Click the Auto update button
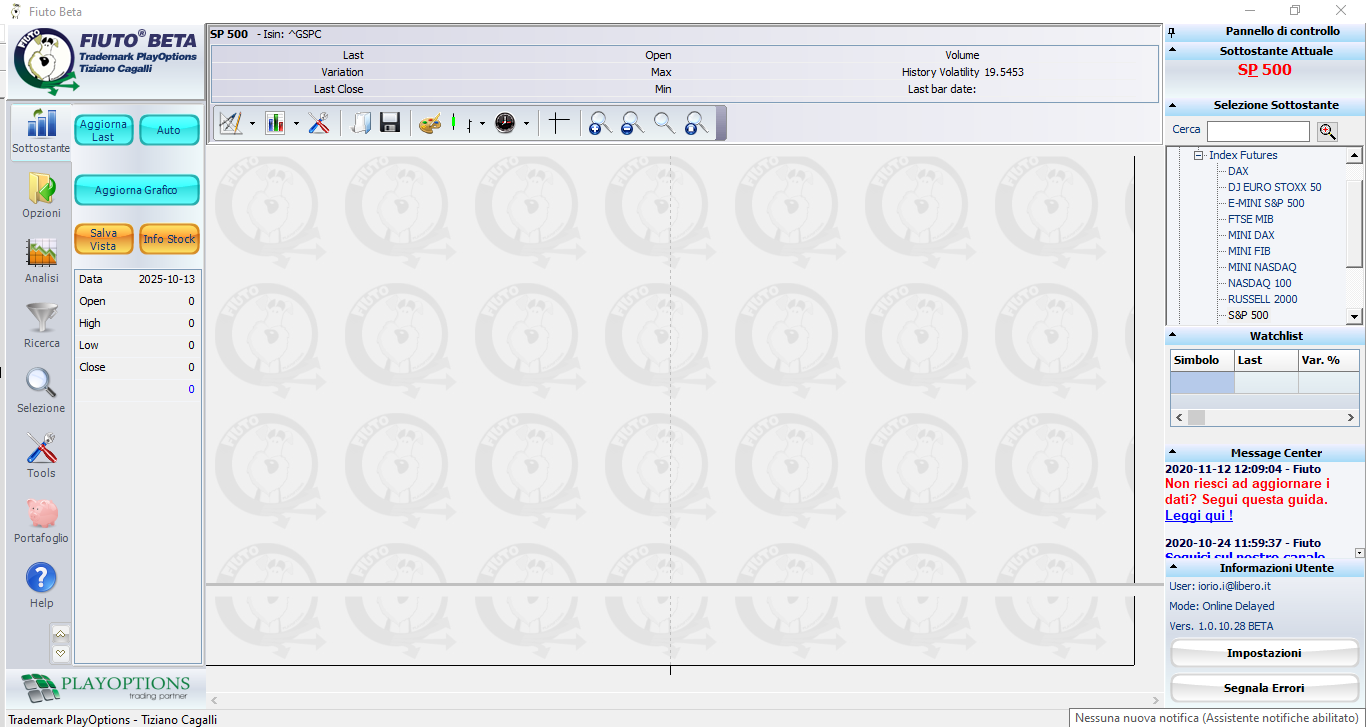This screenshot has width=1366, height=727. click(x=169, y=130)
